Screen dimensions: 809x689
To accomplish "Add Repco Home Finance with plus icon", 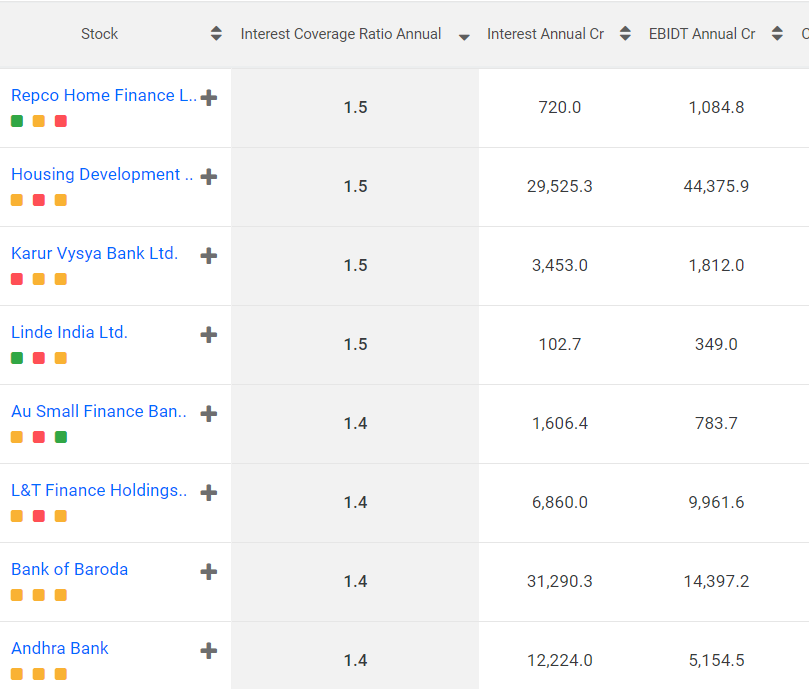I will pyautogui.click(x=208, y=98).
